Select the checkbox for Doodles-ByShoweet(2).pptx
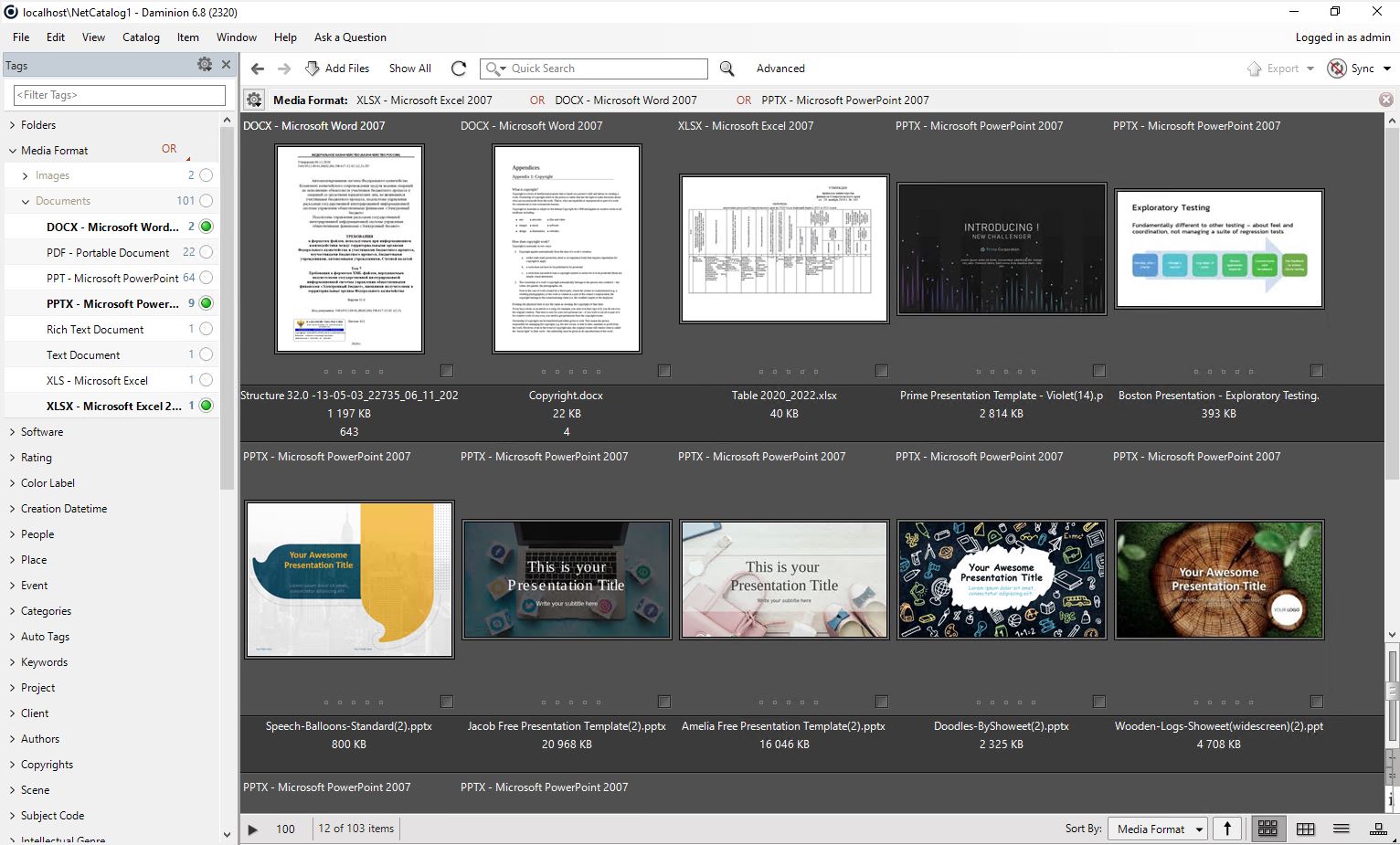The height and width of the screenshot is (845, 1400). [x=1099, y=702]
